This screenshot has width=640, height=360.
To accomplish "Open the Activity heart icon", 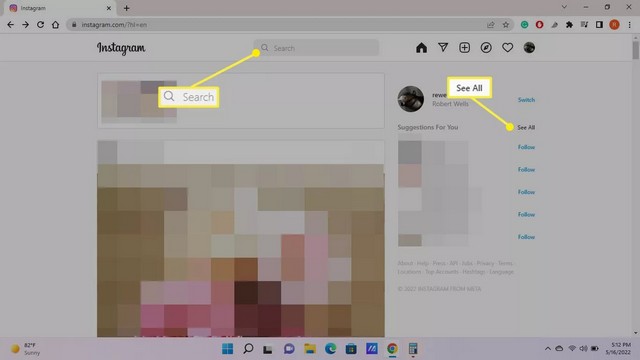I will [x=507, y=48].
